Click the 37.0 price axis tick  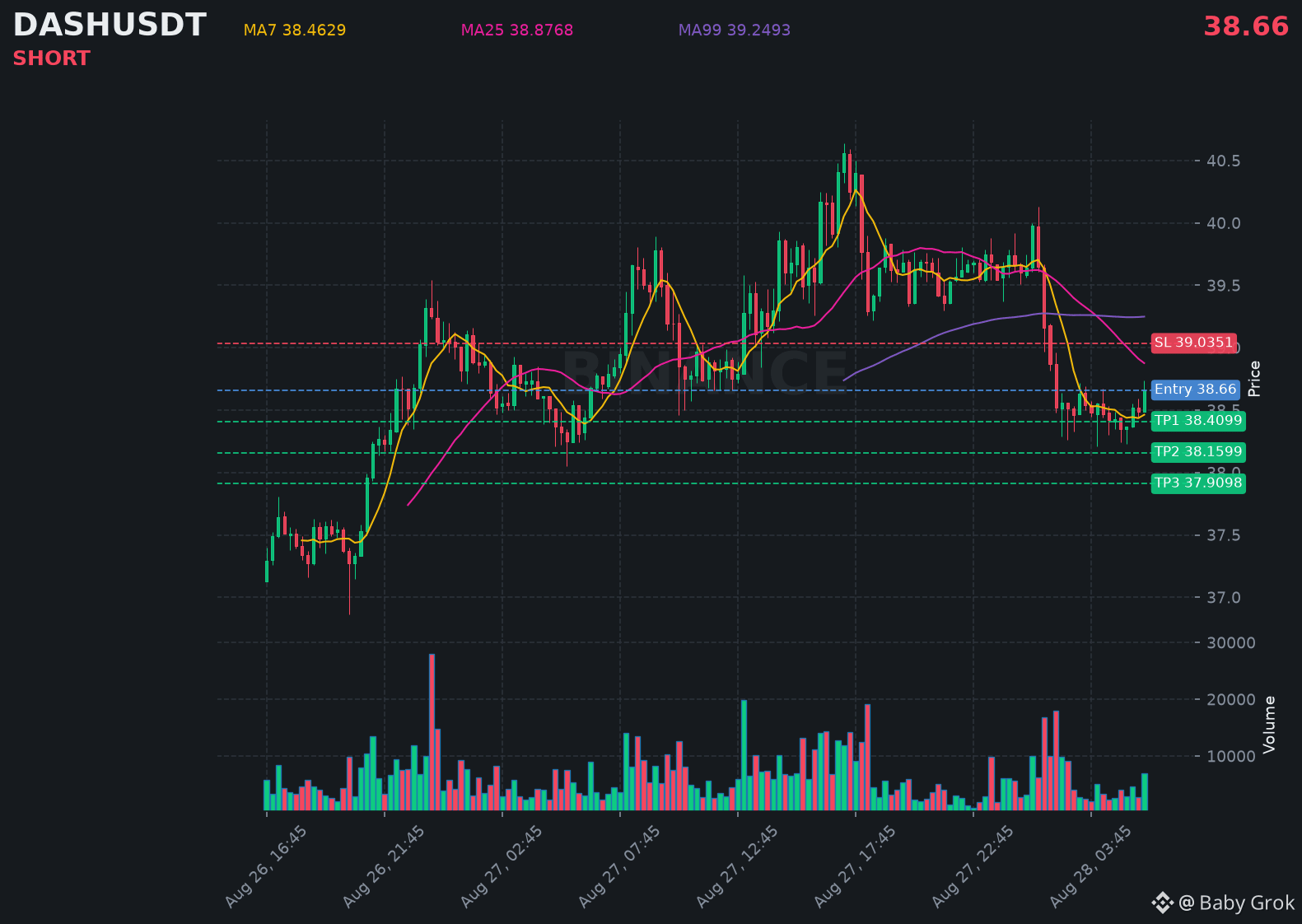point(1223,598)
